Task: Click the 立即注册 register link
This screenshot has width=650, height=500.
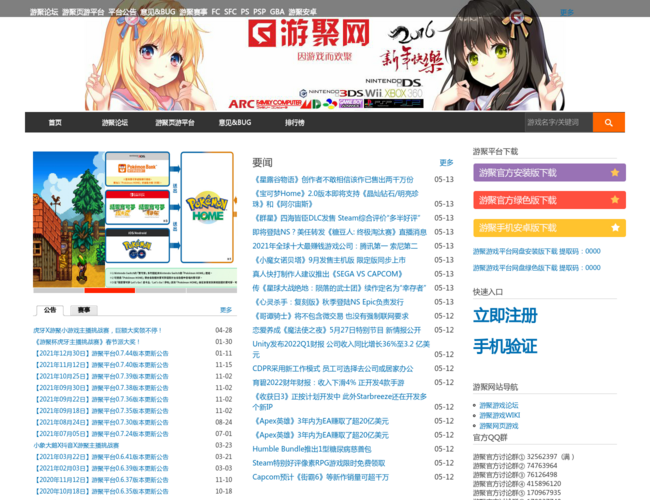Action: 505,315
